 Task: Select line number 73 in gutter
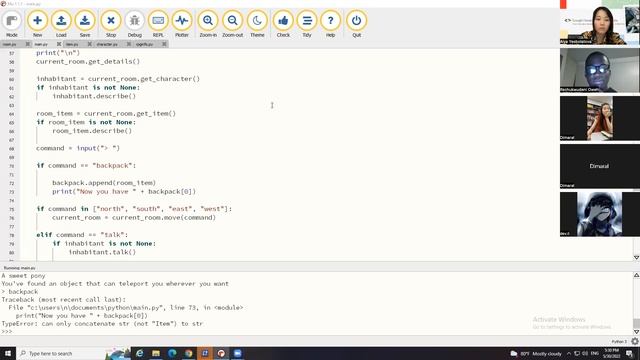[11, 192]
